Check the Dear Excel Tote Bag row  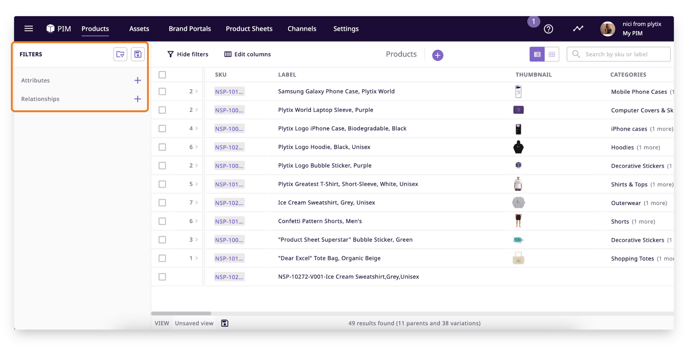tap(162, 258)
